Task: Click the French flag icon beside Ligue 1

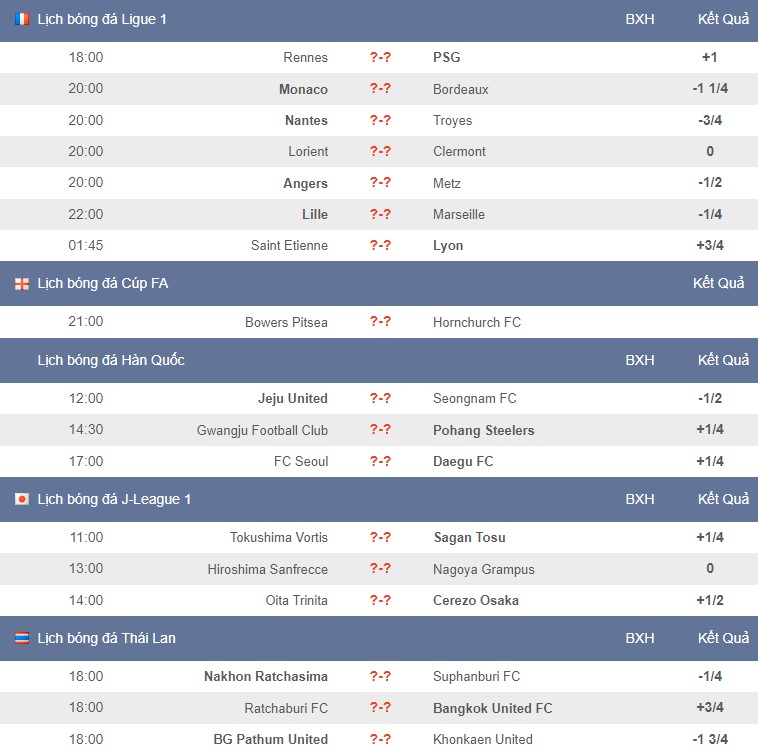Action: [x=22, y=19]
